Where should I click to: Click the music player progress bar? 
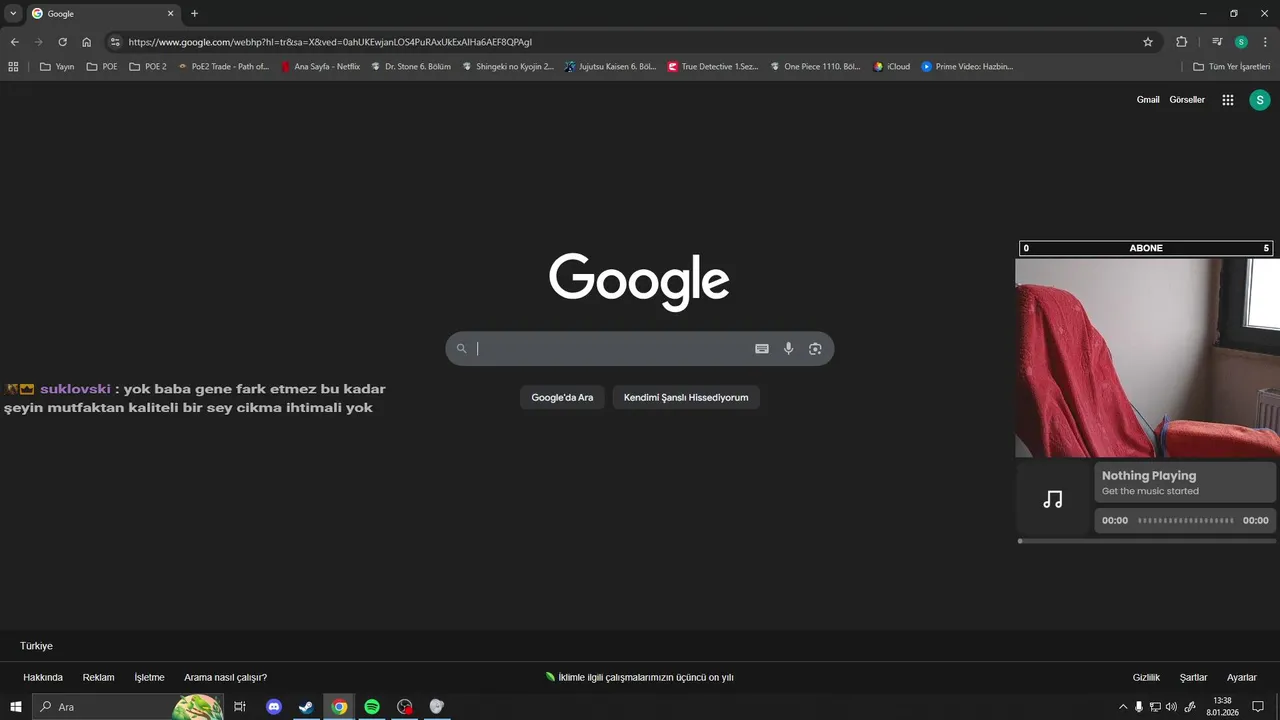point(1147,541)
